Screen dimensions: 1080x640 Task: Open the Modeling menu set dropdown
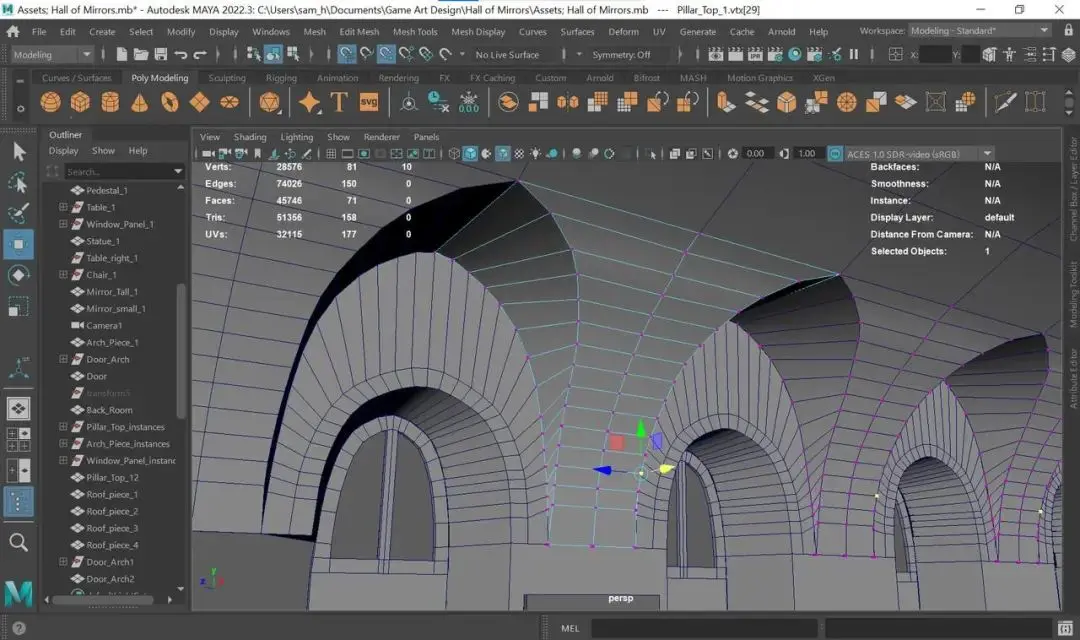51,54
